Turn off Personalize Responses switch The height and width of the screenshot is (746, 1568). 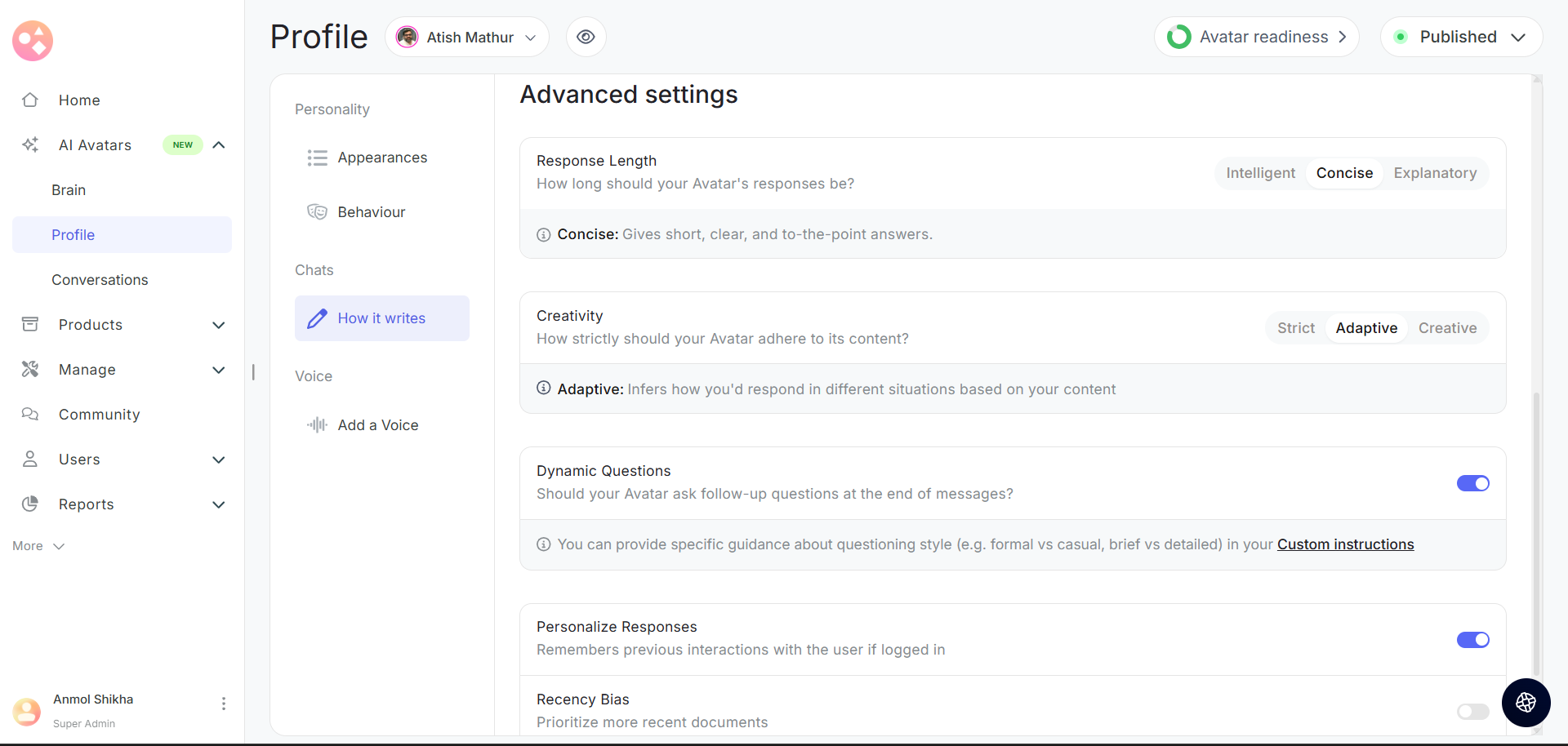coord(1472,640)
